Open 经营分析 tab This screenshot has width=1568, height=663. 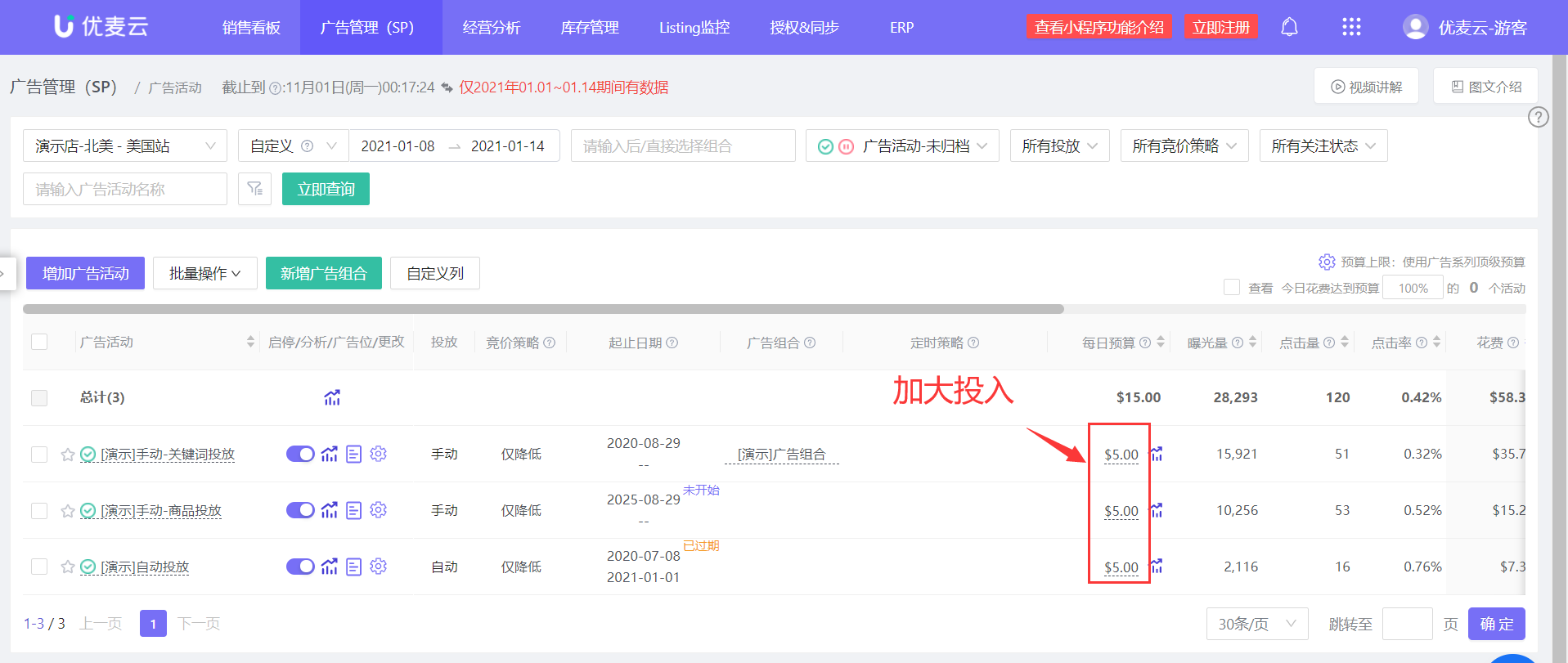point(491,27)
